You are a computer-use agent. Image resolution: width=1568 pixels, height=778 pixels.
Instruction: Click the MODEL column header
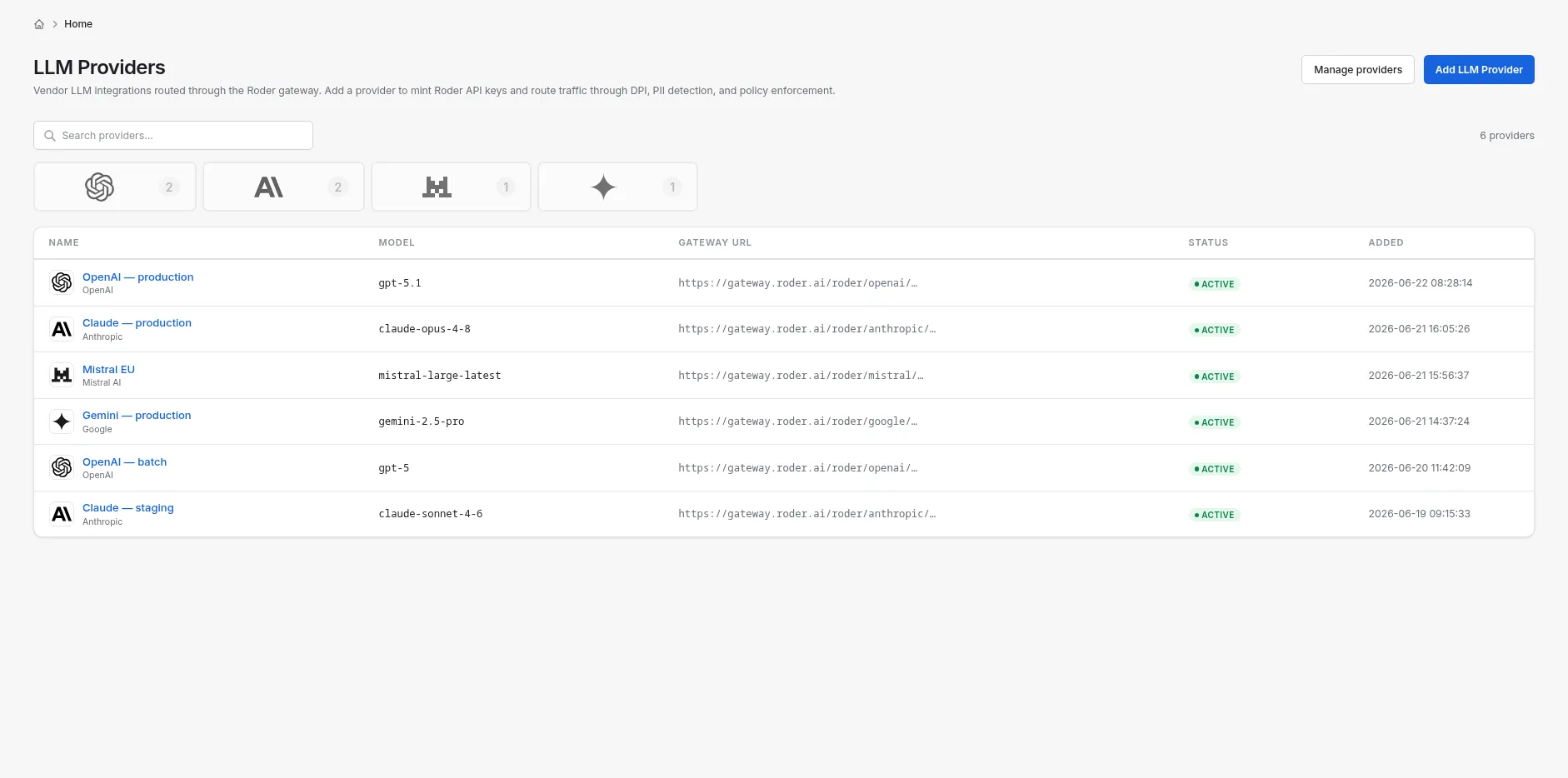click(397, 242)
